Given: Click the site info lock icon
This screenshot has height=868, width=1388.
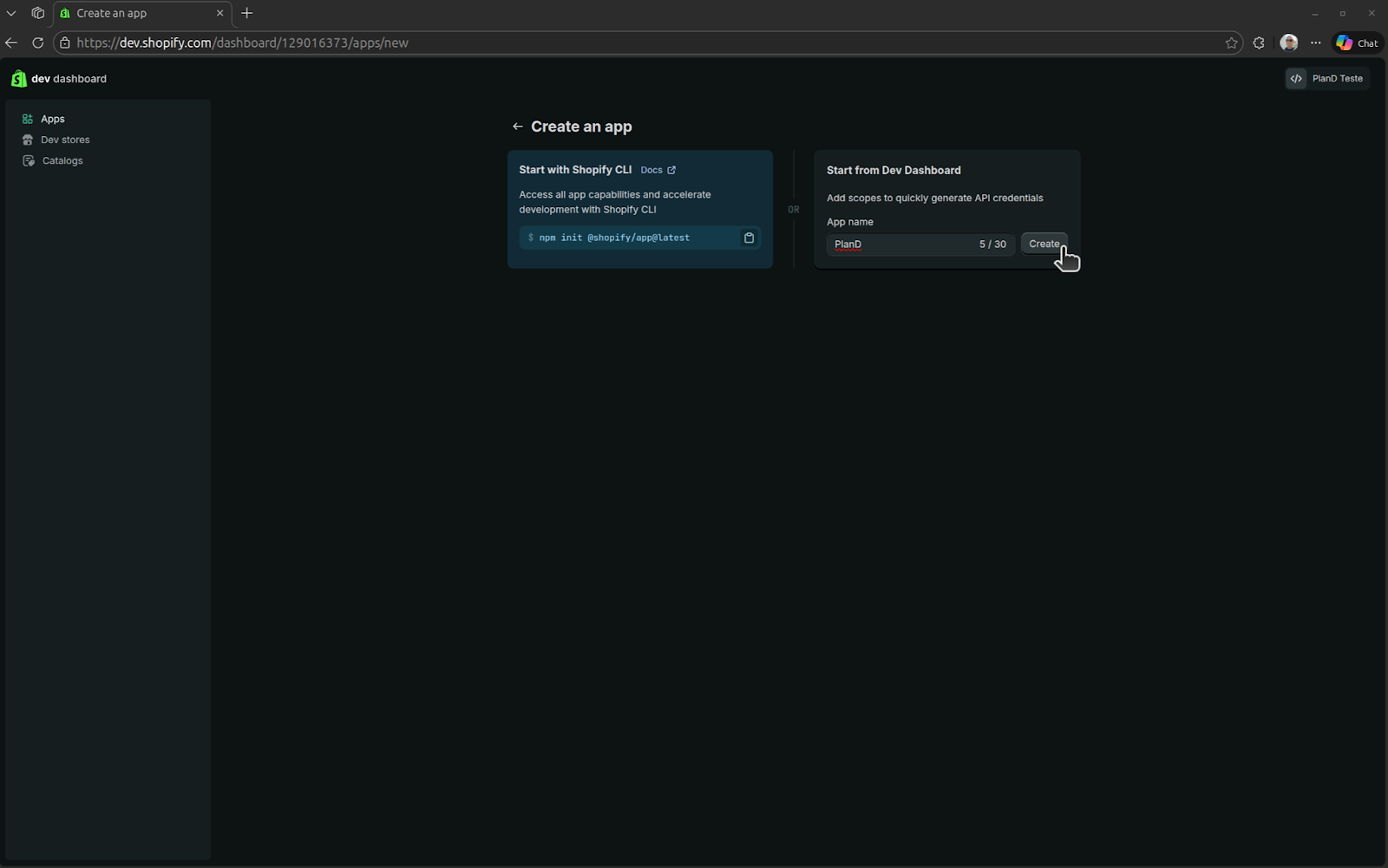Looking at the screenshot, I should point(65,42).
